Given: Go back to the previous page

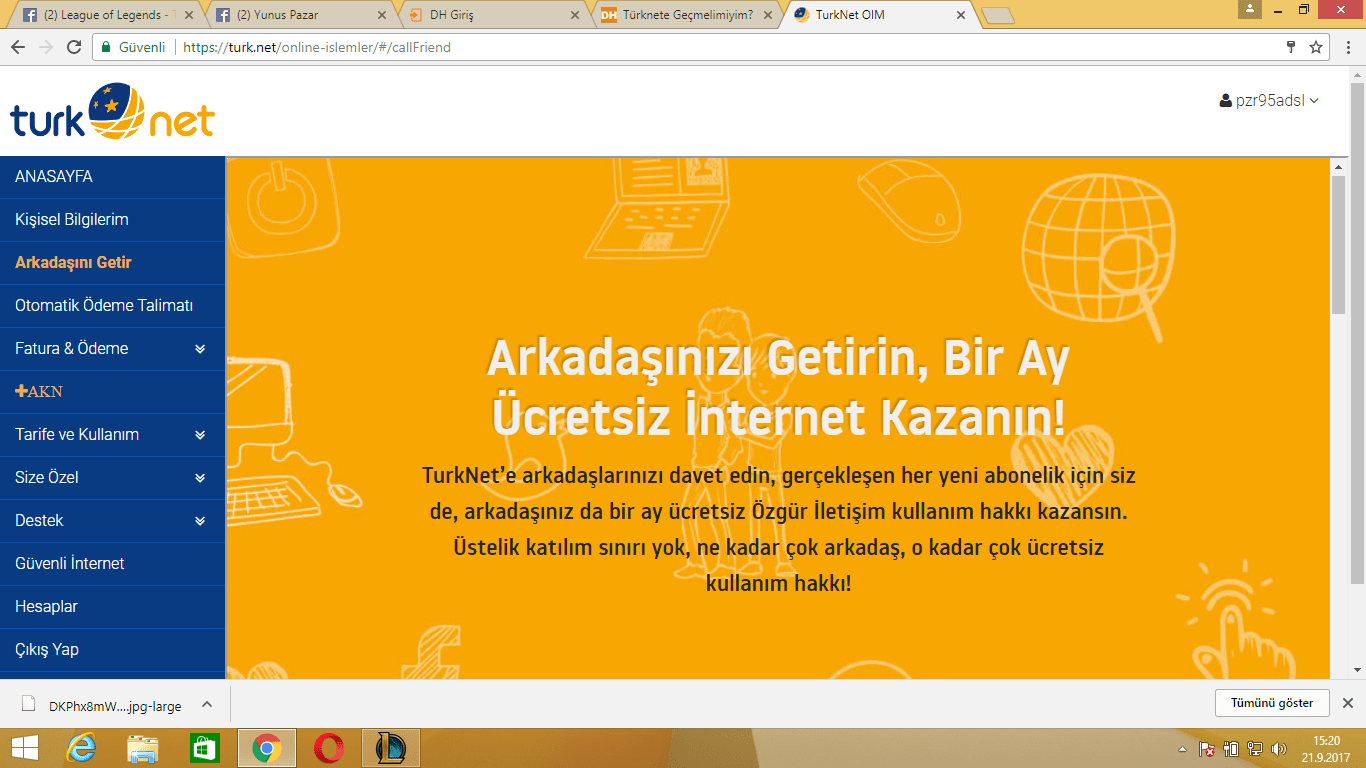Looking at the screenshot, I should tap(18, 47).
